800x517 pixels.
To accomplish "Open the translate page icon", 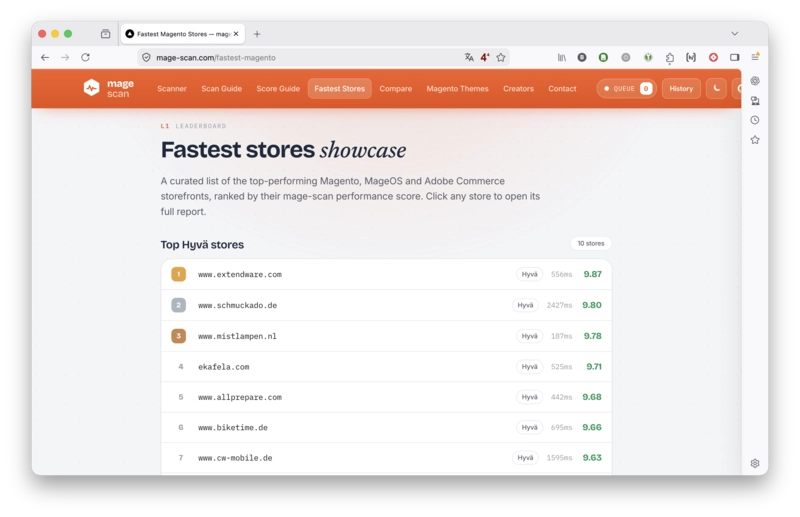I will click(469, 57).
